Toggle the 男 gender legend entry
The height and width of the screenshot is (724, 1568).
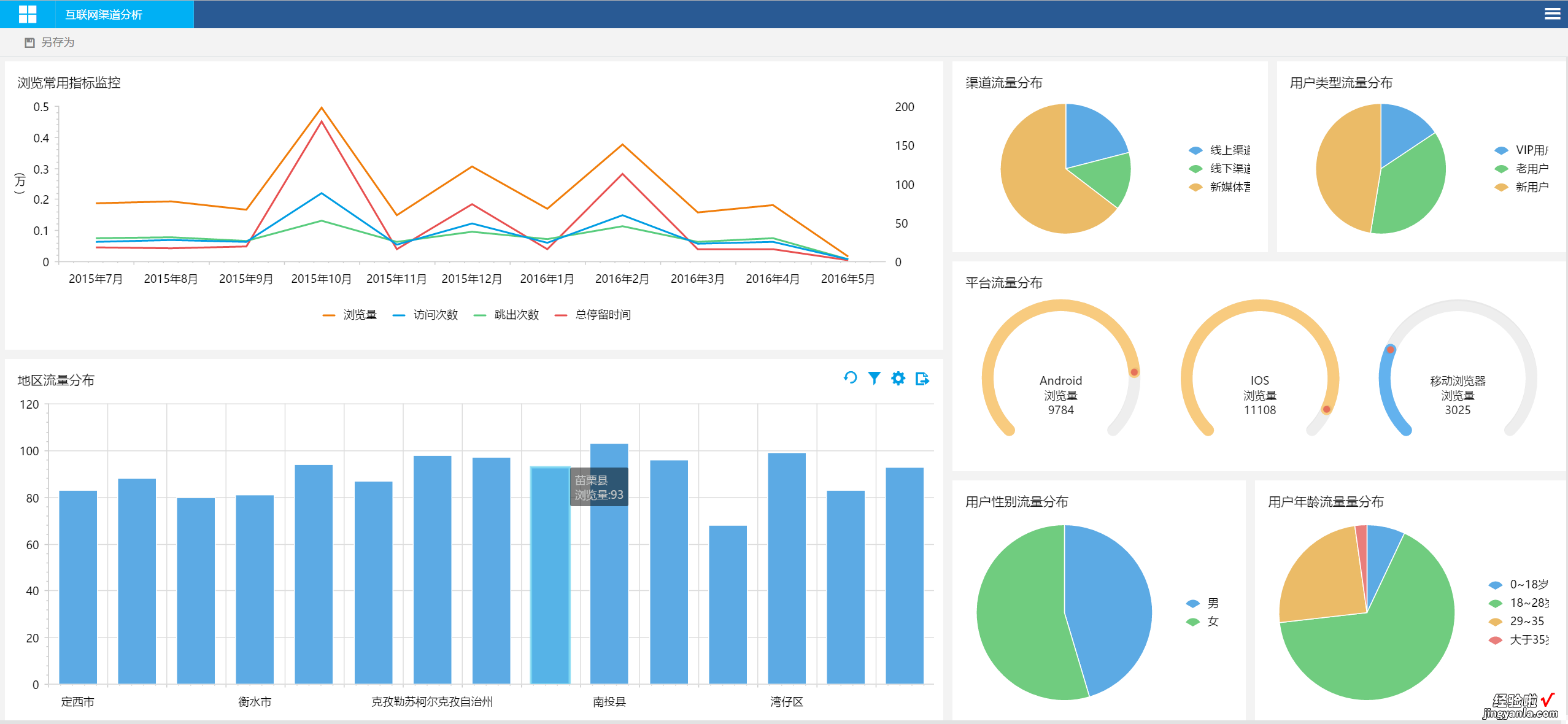[1203, 603]
